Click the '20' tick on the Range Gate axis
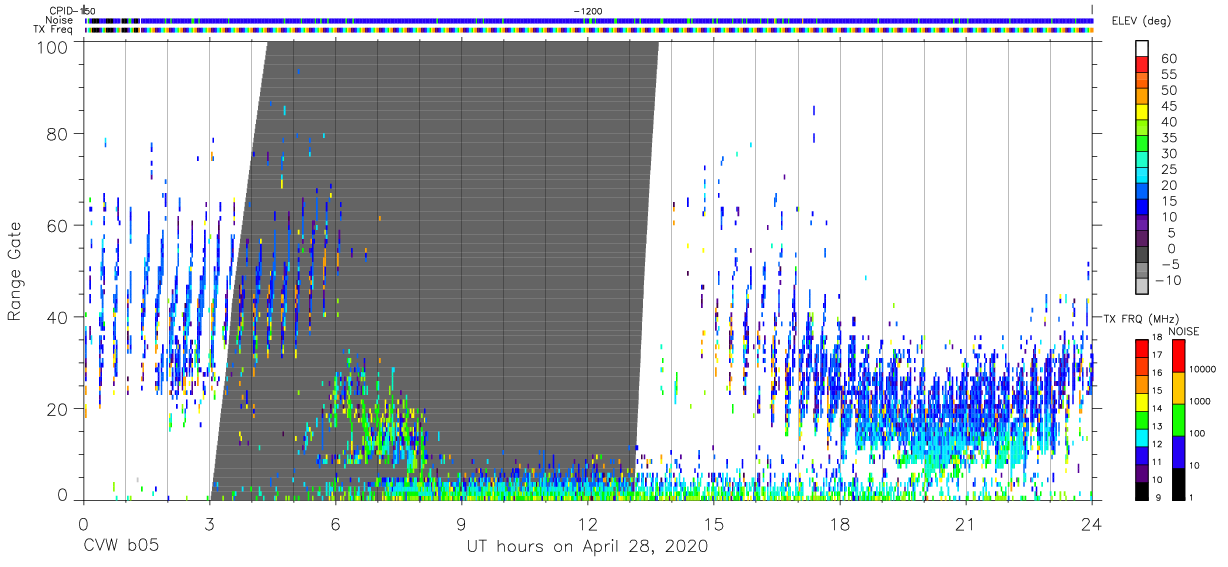The width and height of the screenshot is (1228, 567). point(58,409)
